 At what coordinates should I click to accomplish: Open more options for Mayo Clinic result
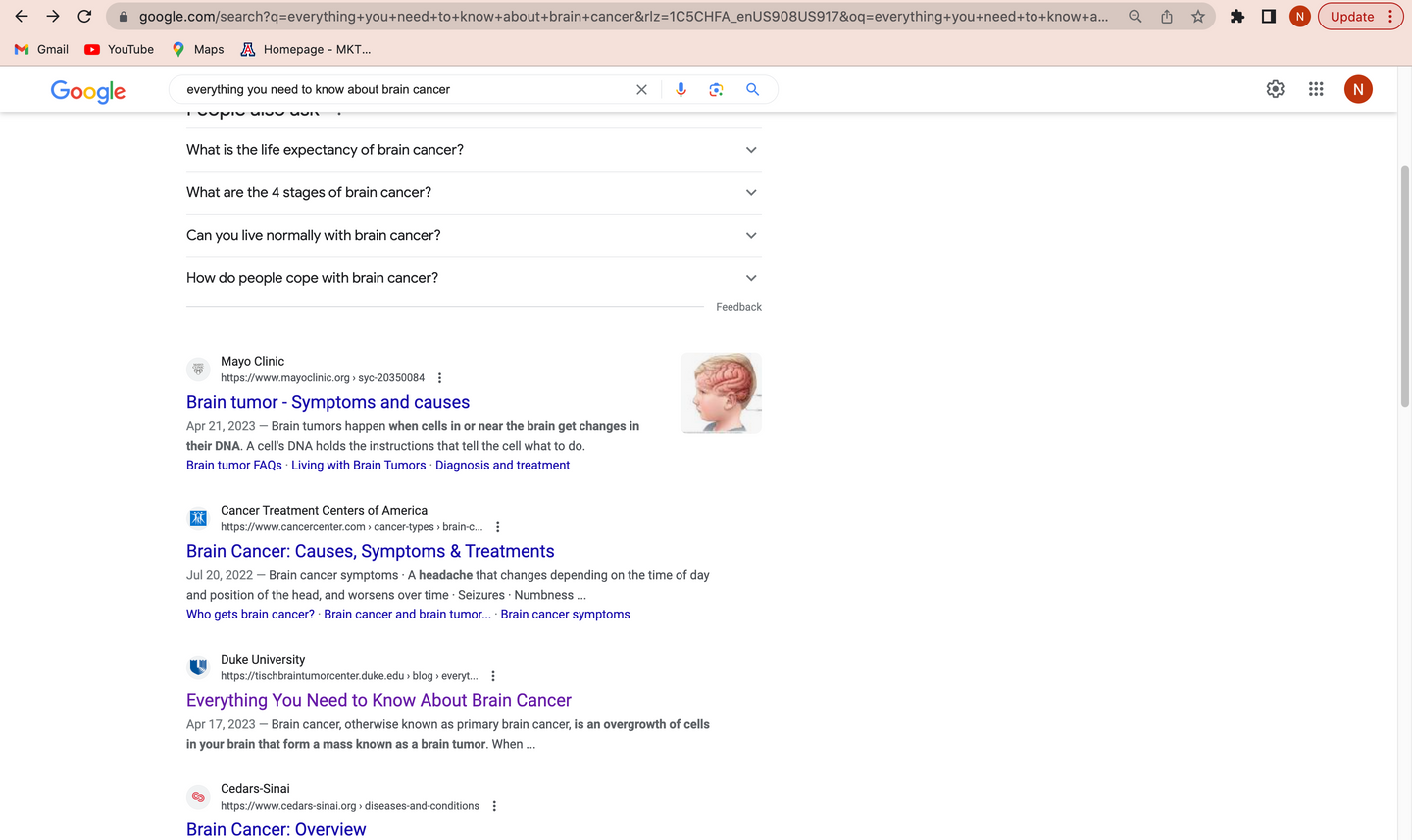(439, 378)
